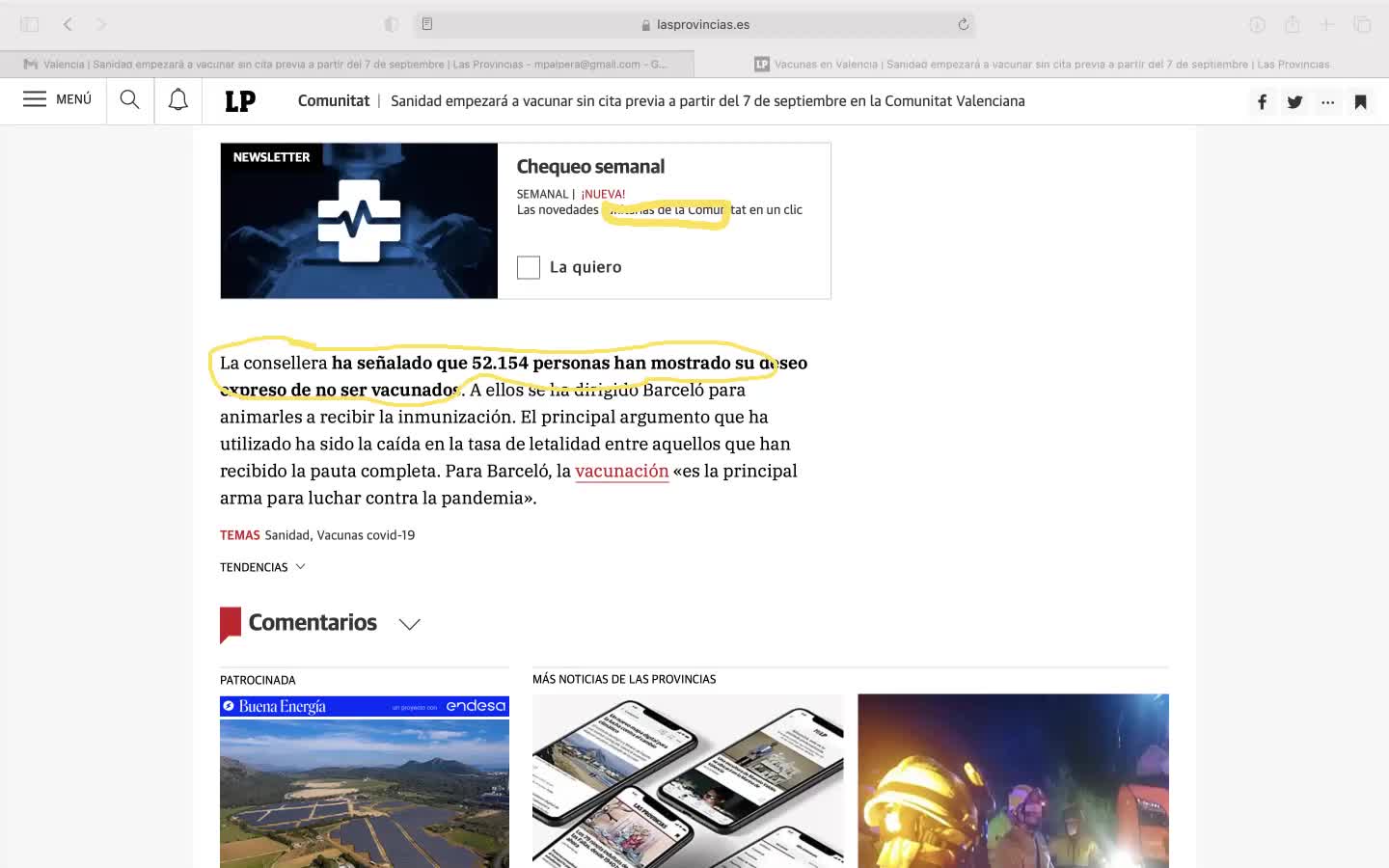Click the ¡NUEVA! newsletter label

[603, 194]
